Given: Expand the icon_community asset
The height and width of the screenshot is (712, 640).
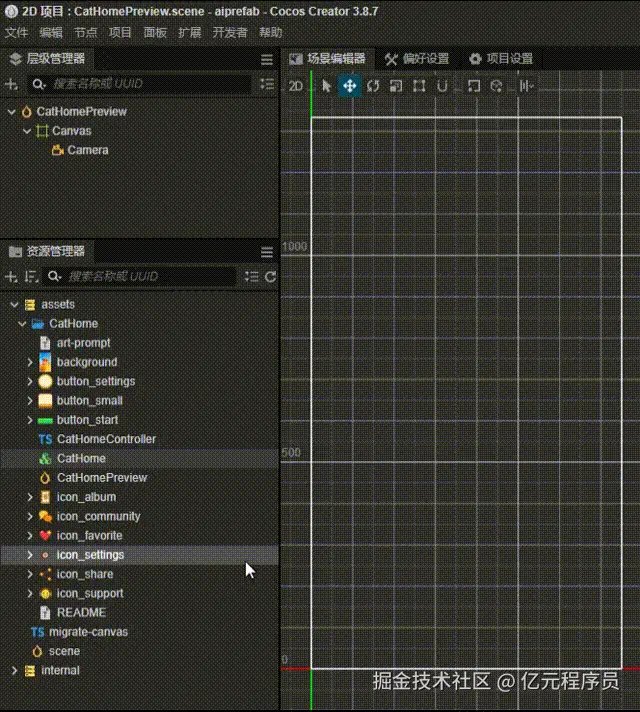Looking at the screenshot, I should tap(30, 516).
